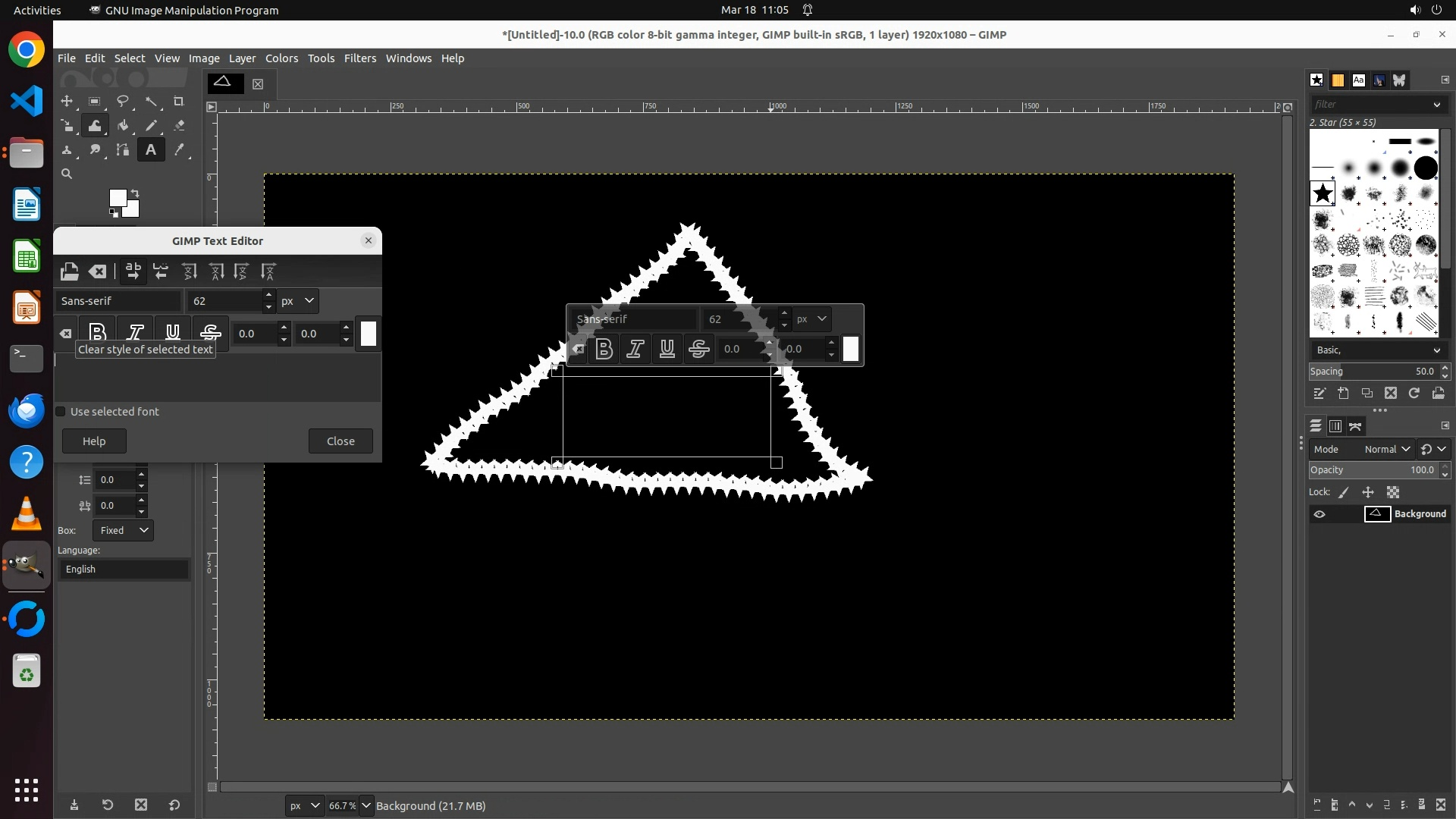Click the text color swatch in Text Editor
The width and height of the screenshot is (1456, 819).
[x=369, y=334]
